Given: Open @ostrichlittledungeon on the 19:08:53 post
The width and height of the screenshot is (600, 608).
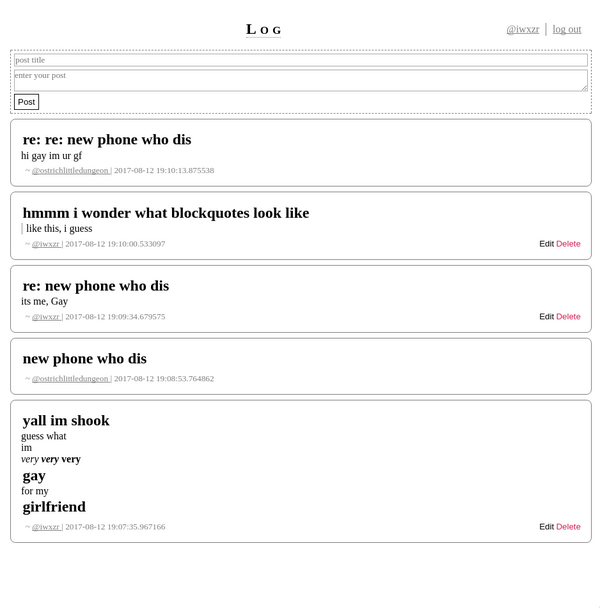Looking at the screenshot, I should coord(71,379).
